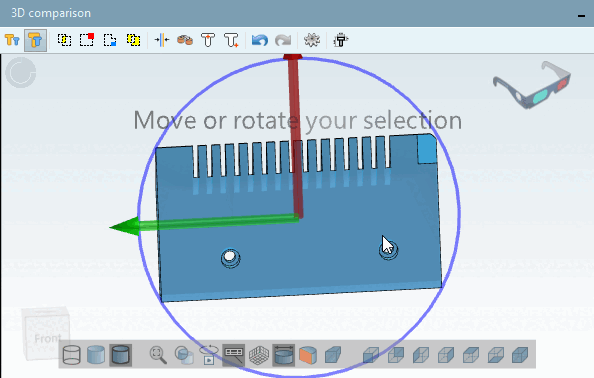Toggle the 3D anaglyph glasses view

pyautogui.click(x=532, y=85)
